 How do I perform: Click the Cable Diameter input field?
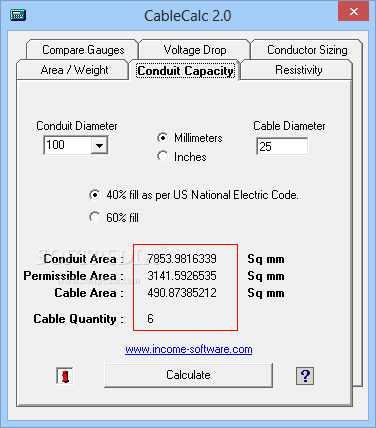point(282,146)
